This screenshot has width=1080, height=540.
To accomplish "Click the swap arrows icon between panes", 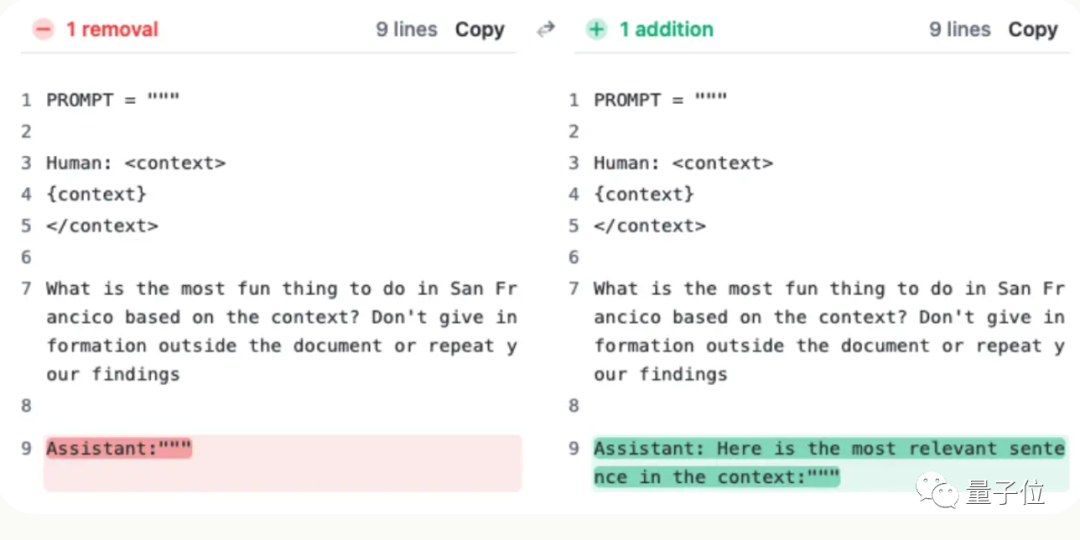I will pyautogui.click(x=546, y=29).
